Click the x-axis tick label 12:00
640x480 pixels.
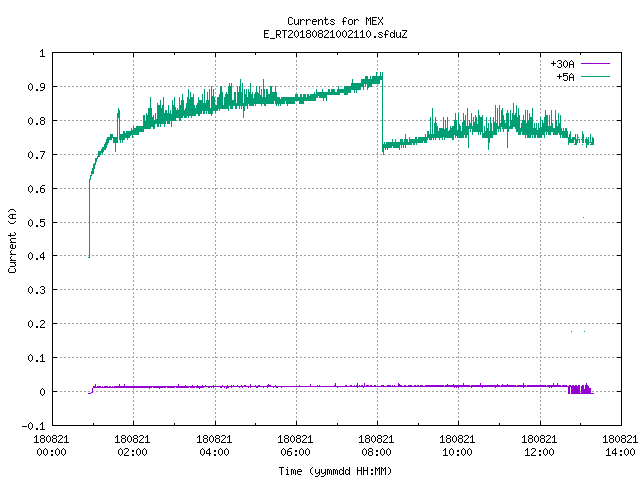tap(539, 452)
